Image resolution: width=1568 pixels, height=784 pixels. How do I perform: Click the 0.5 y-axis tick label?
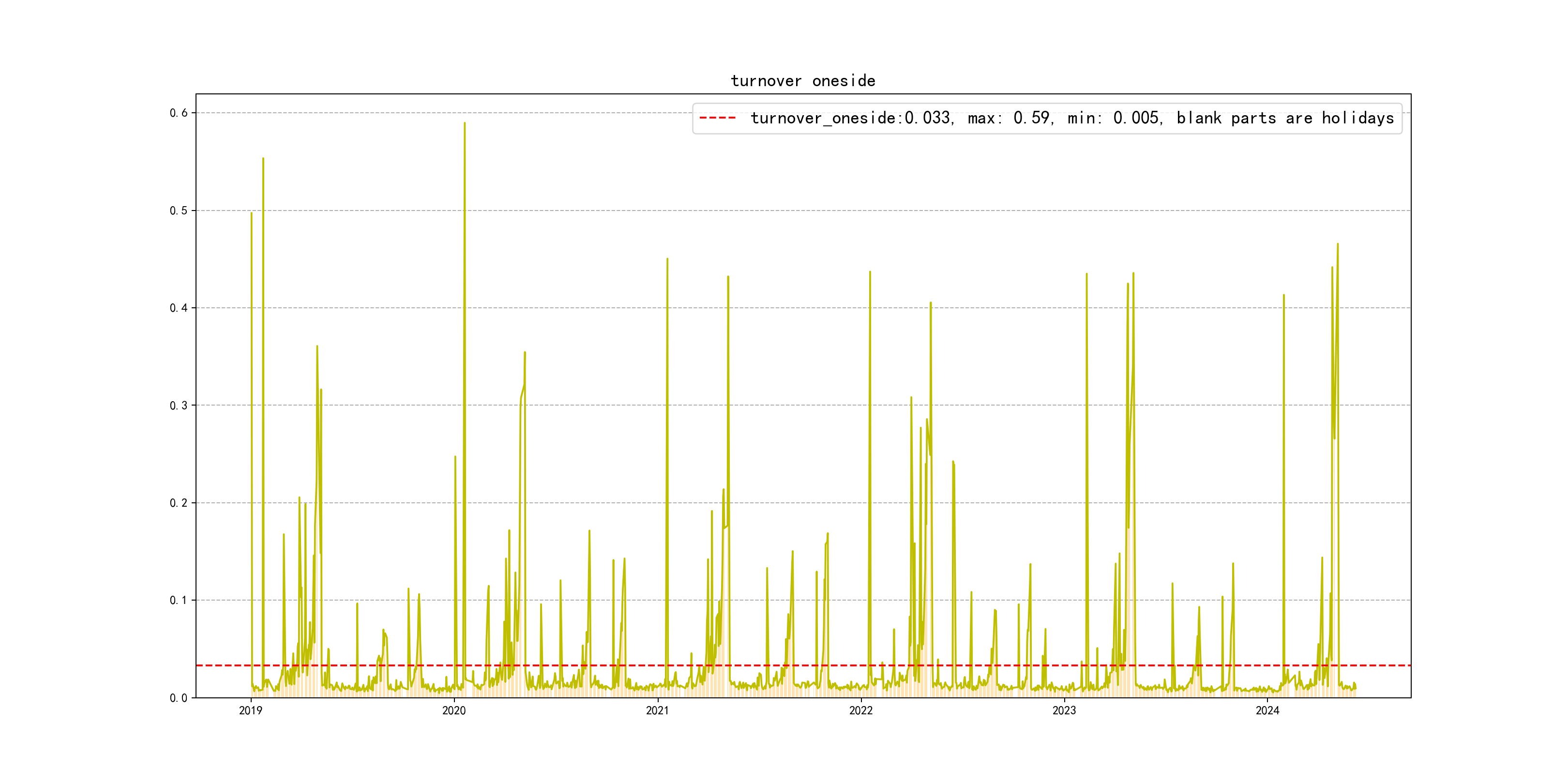pyautogui.click(x=179, y=211)
